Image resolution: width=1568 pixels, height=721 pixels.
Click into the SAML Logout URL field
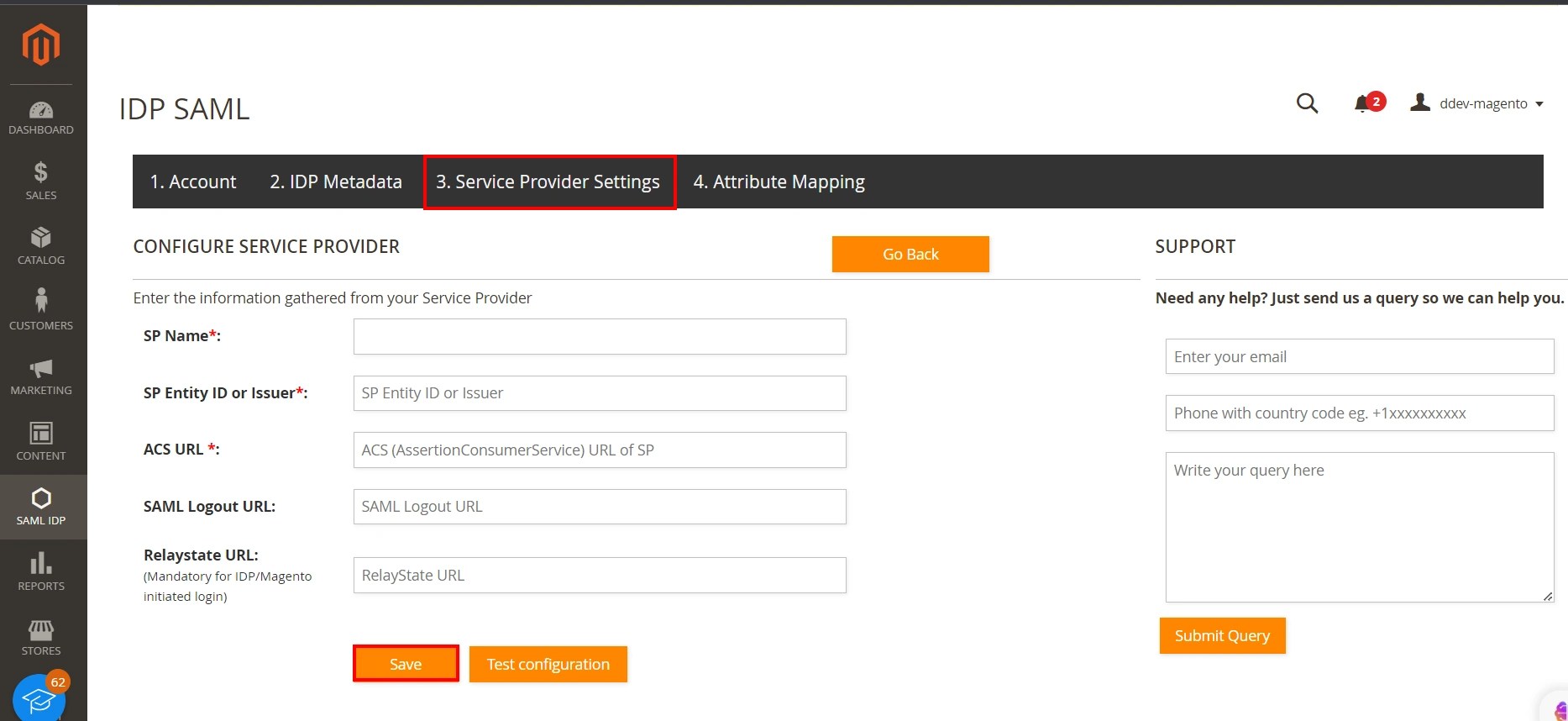tap(600, 507)
